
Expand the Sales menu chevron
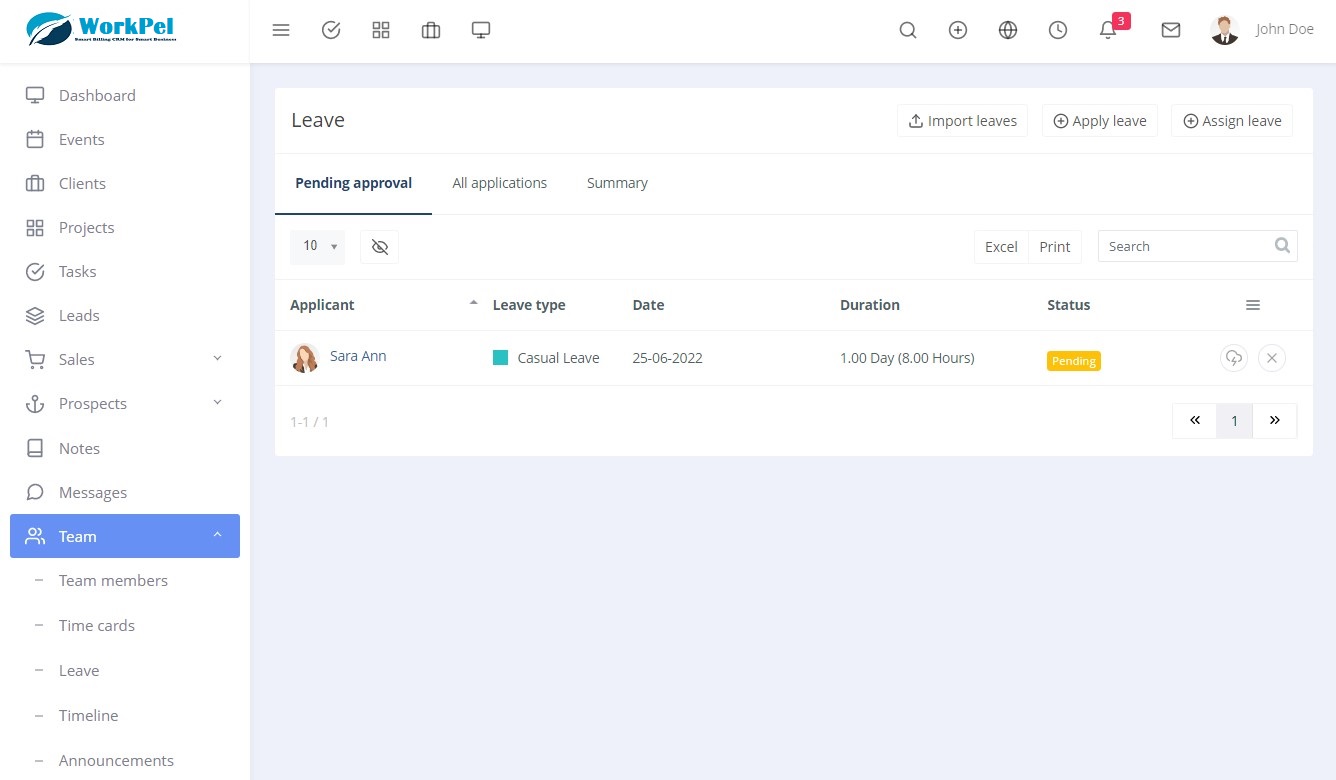coord(217,359)
